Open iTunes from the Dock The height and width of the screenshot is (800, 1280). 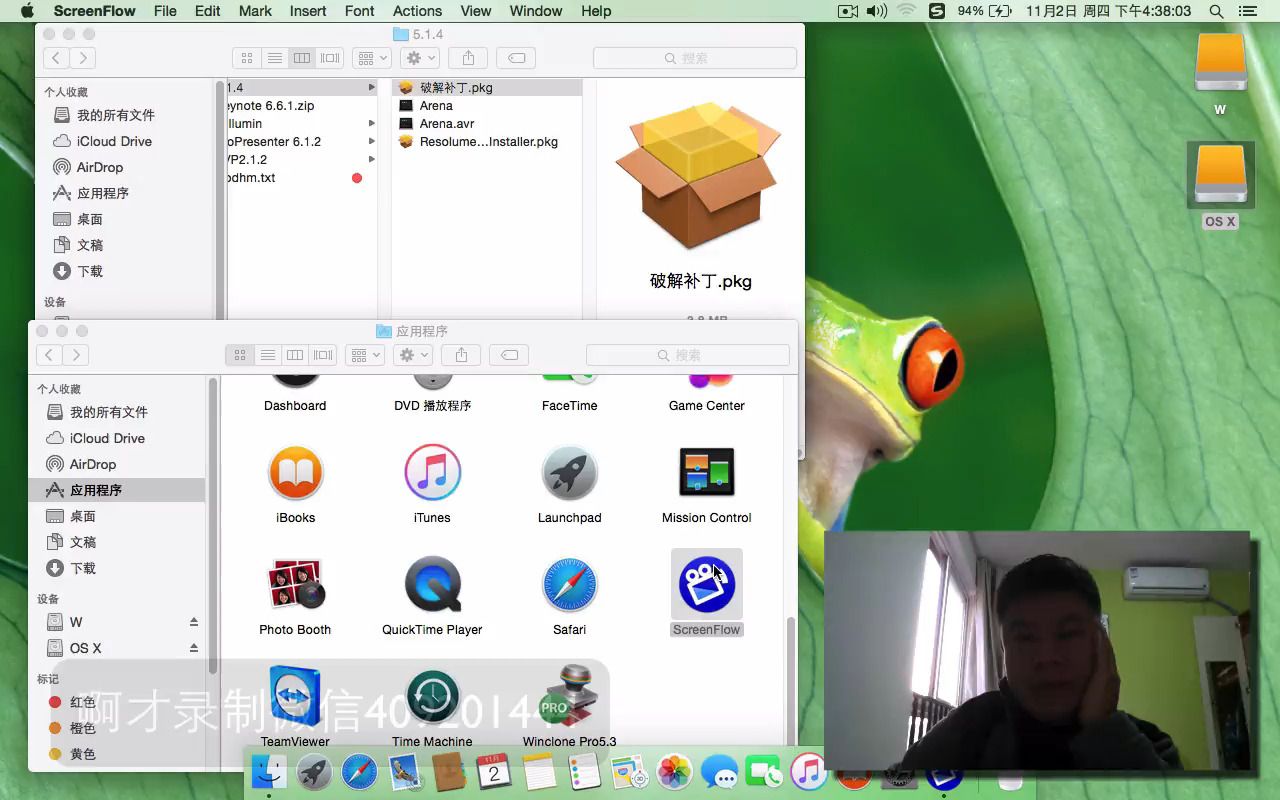[x=808, y=771]
